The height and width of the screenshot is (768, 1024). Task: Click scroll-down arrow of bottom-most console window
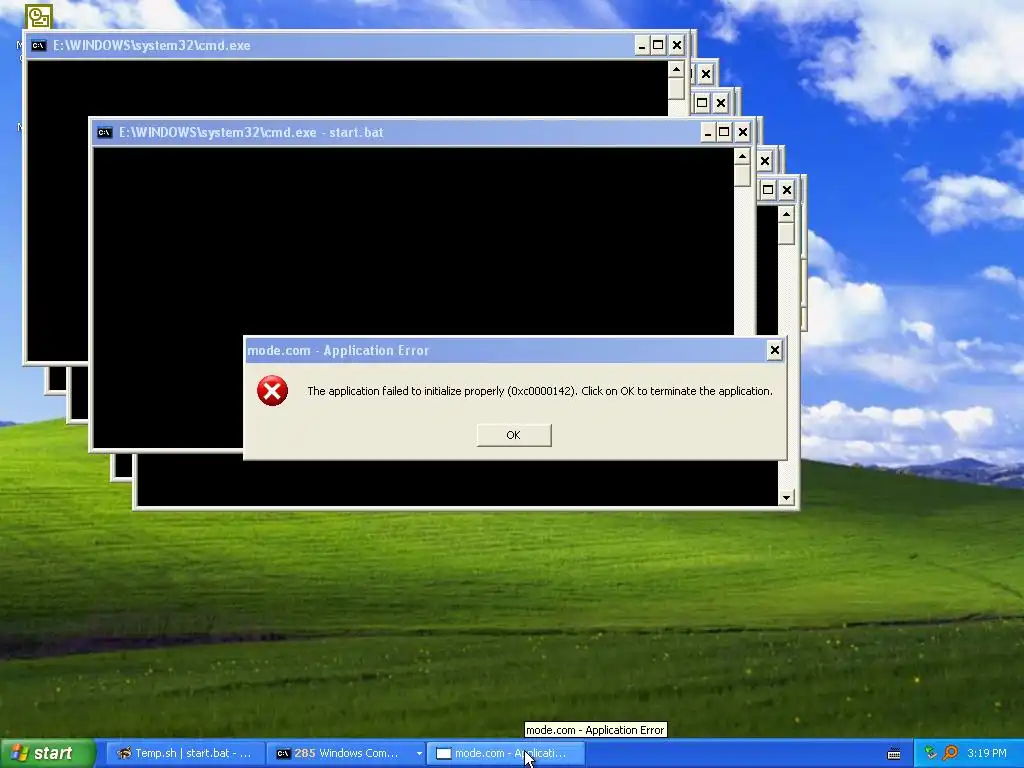pos(786,498)
